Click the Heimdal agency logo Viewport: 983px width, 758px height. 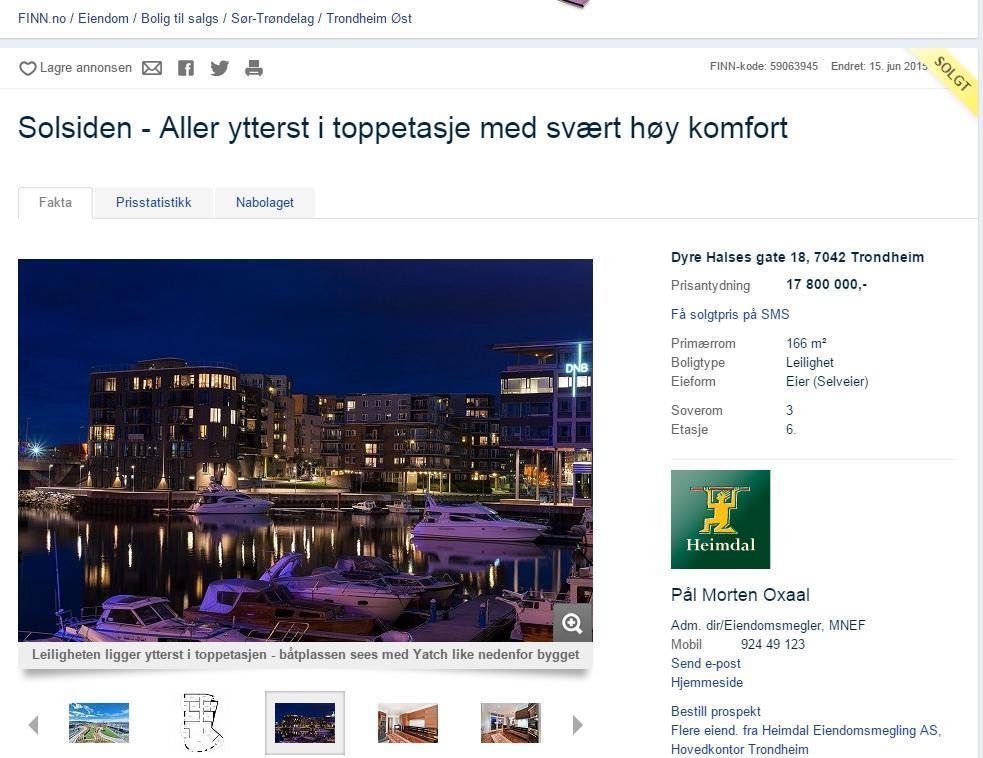click(720, 519)
